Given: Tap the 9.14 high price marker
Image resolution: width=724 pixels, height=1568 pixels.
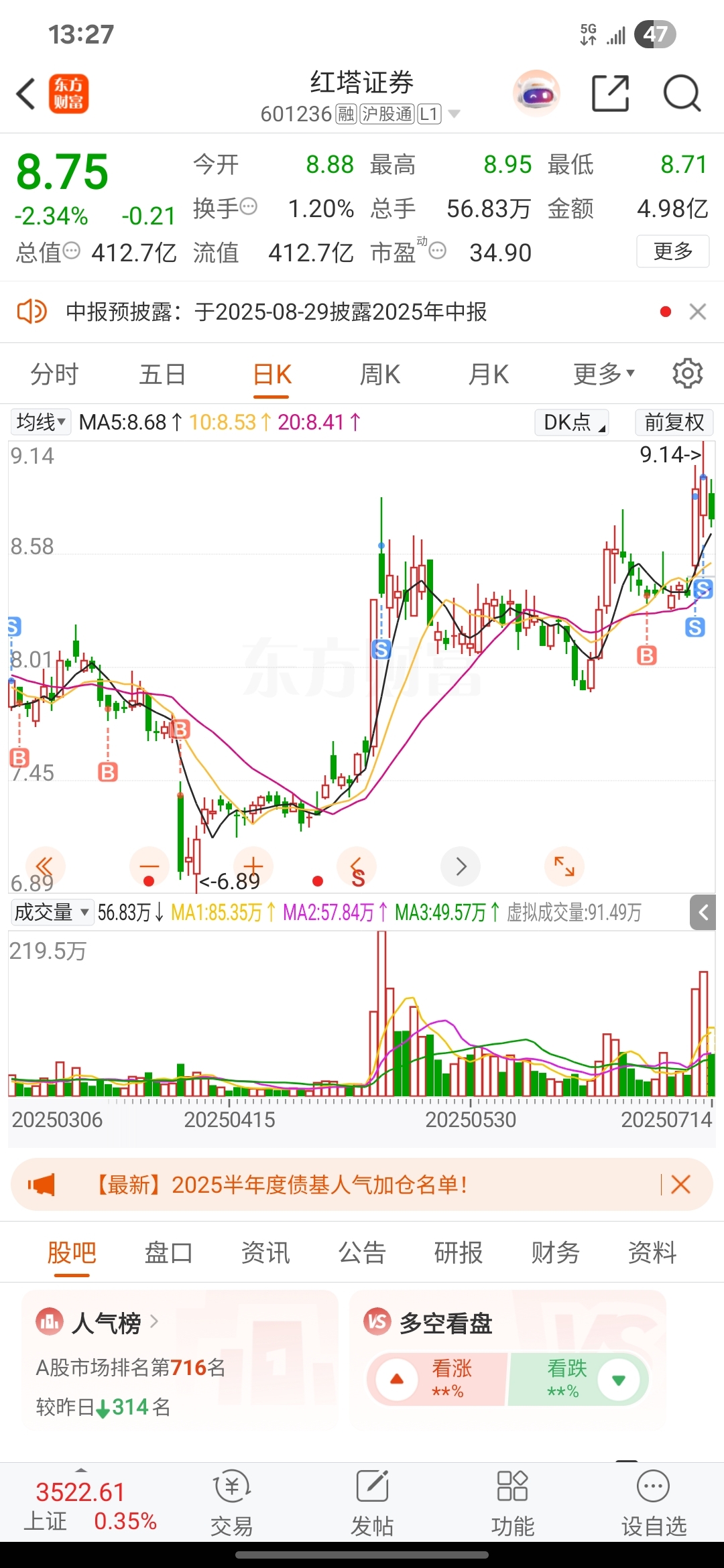Looking at the screenshot, I should click(x=670, y=454).
